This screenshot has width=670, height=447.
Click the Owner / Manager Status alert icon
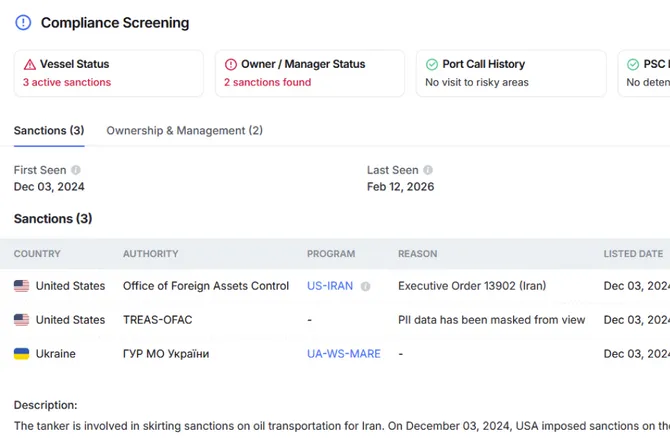pos(231,64)
